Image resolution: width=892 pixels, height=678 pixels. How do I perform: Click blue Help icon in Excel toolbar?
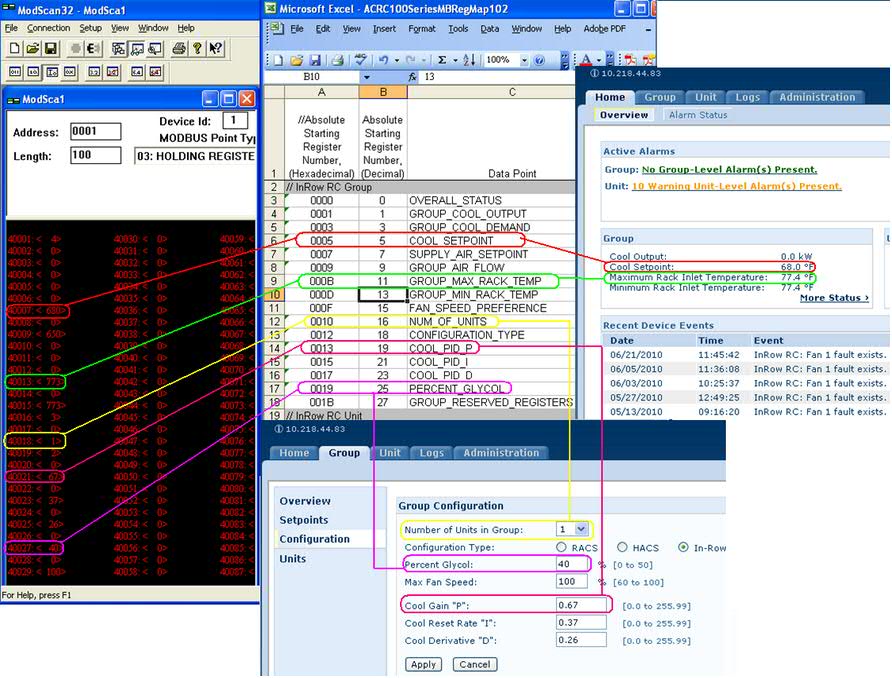tap(540, 60)
